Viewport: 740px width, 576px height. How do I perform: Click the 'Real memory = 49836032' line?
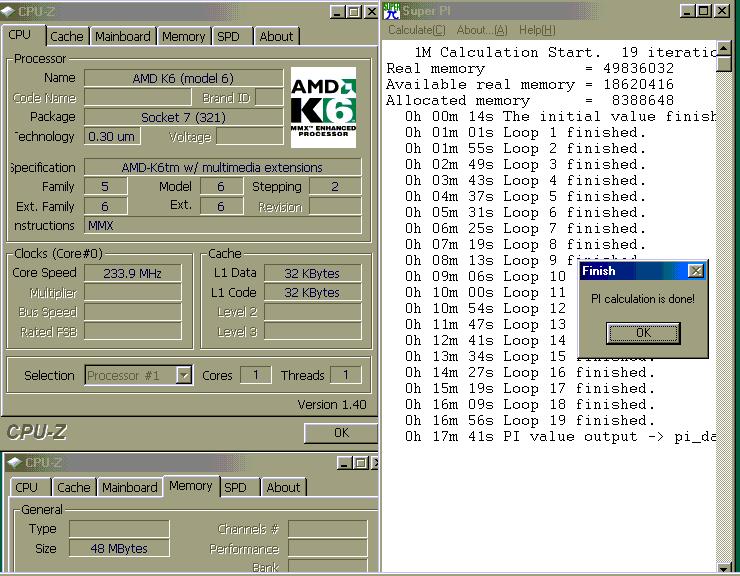pyautogui.click(x=530, y=68)
